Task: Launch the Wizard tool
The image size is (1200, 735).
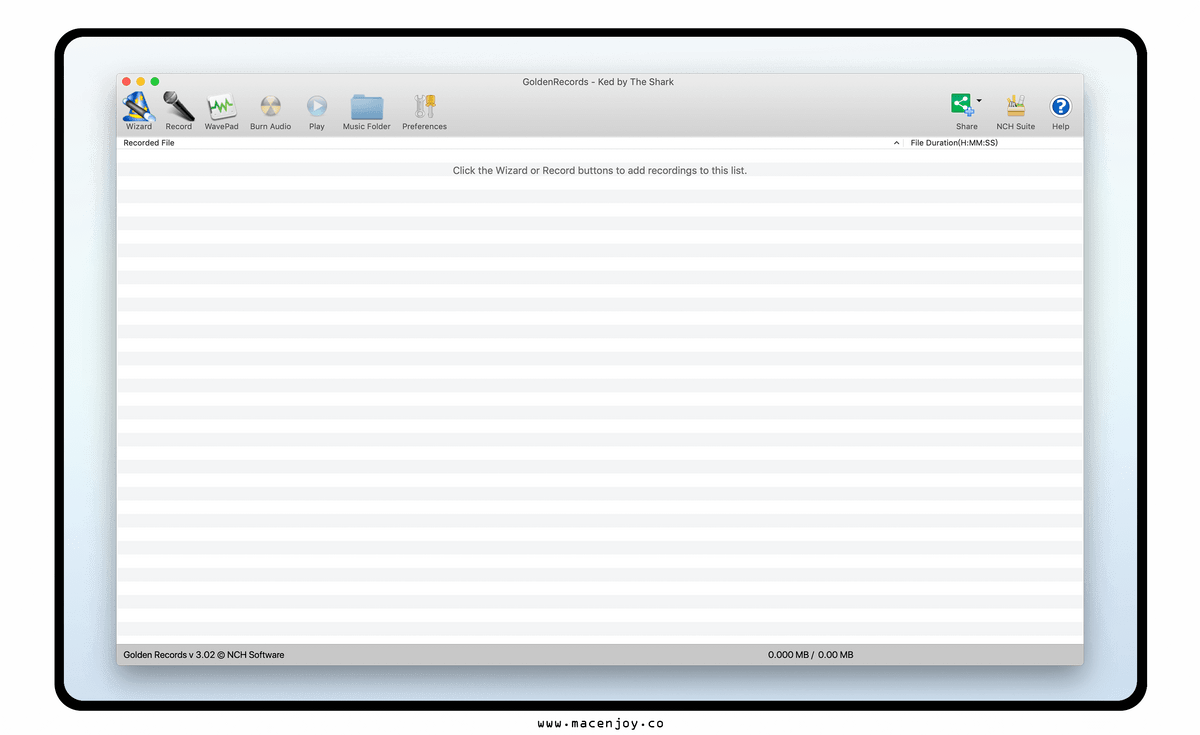Action: pyautogui.click(x=138, y=110)
